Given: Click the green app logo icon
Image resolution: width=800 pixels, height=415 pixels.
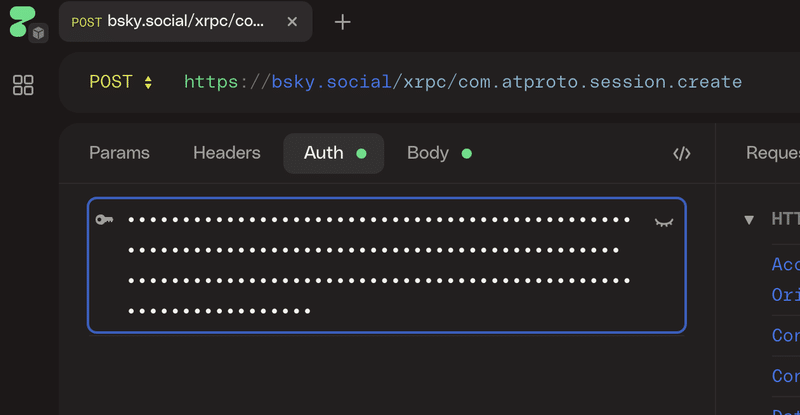Looking at the screenshot, I should 21,21.
